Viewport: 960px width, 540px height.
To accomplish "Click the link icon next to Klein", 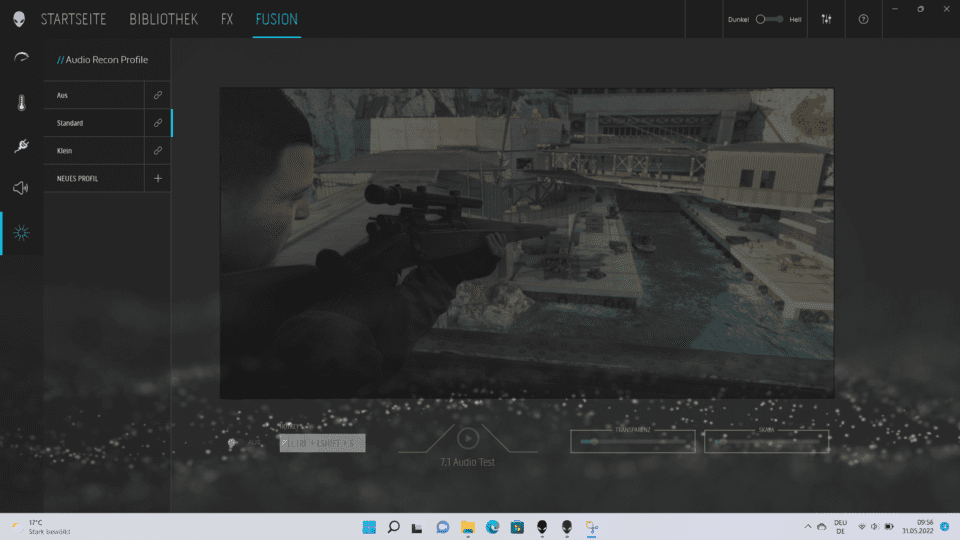I will click(x=157, y=151).
